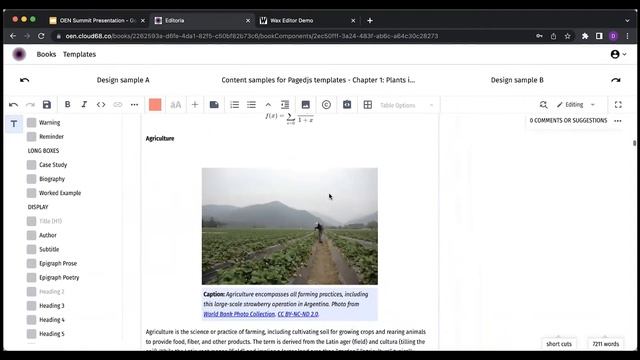The height and width of the screenshot is (360, 640).
Task: Open the Editing mode dropdown
Action: (x=576, y=105)
